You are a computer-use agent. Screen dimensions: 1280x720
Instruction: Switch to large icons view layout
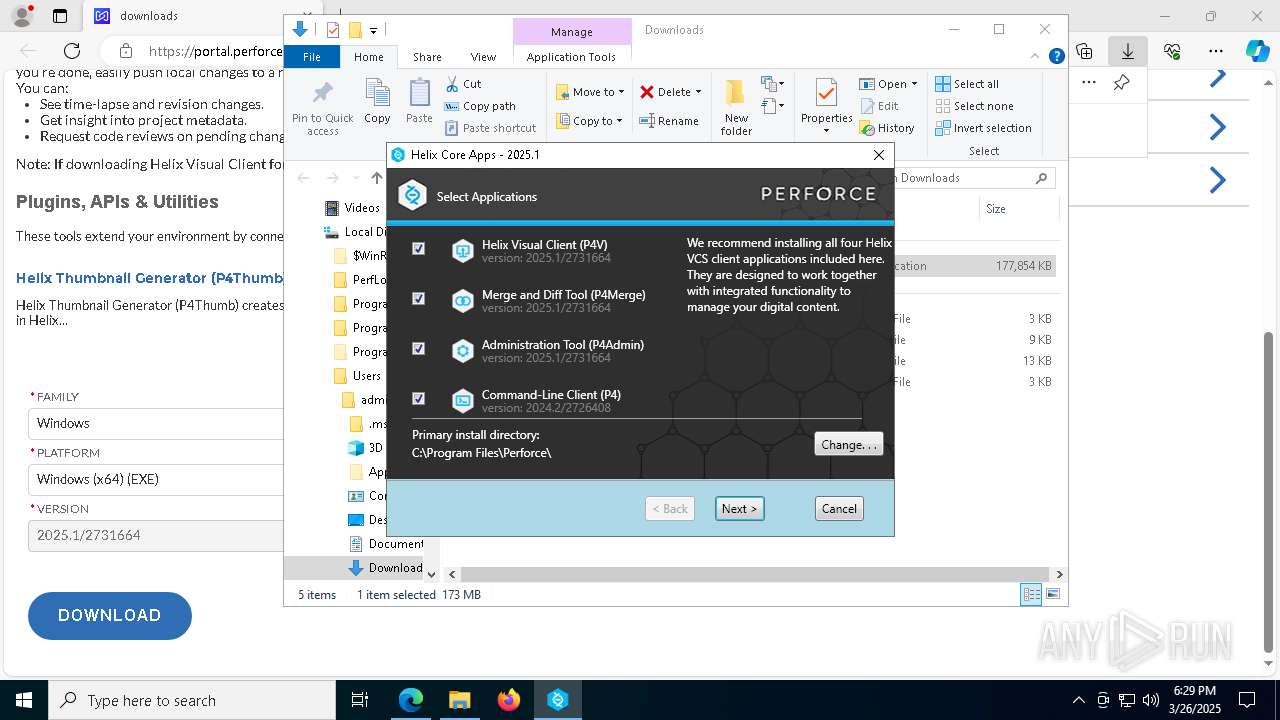click(1052, 594)
